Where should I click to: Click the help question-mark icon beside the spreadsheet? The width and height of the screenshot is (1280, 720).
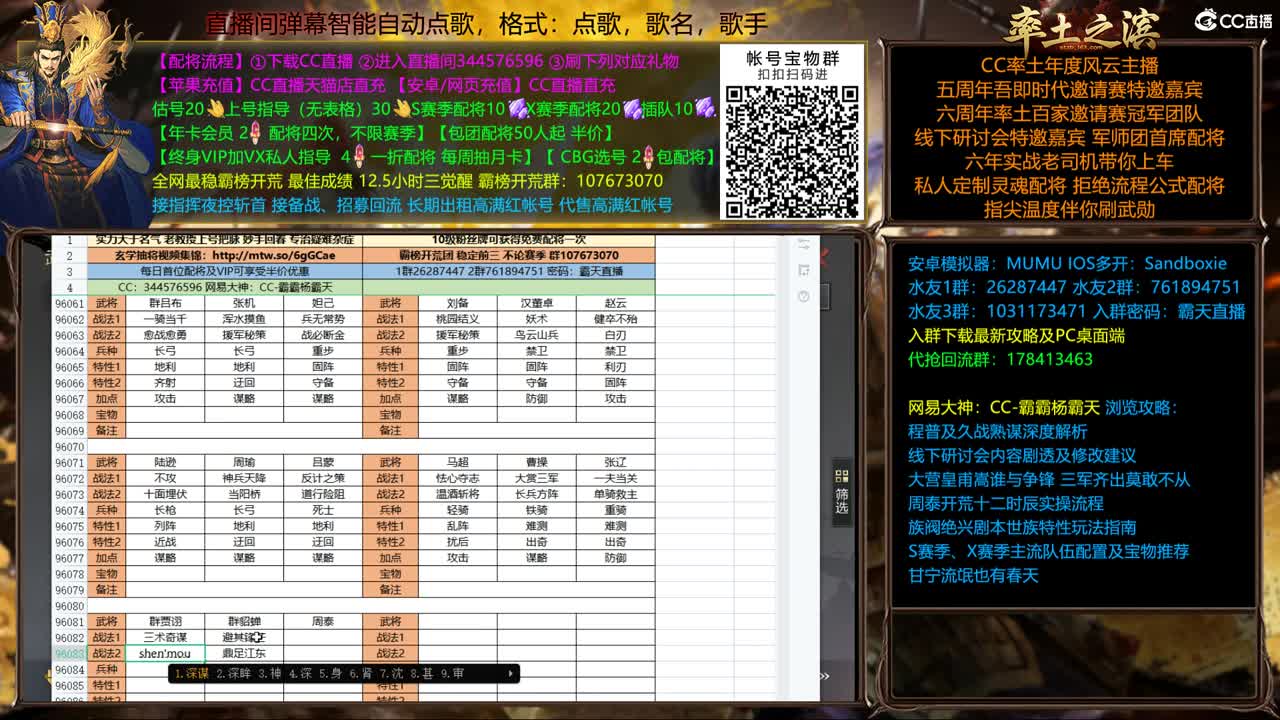click(804, 296)
